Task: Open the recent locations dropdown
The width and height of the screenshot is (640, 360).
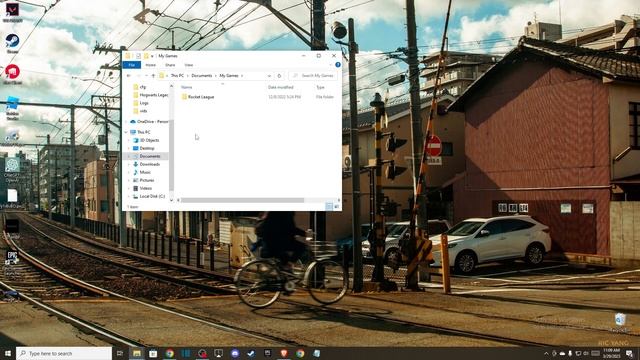Action: [146, 76]
